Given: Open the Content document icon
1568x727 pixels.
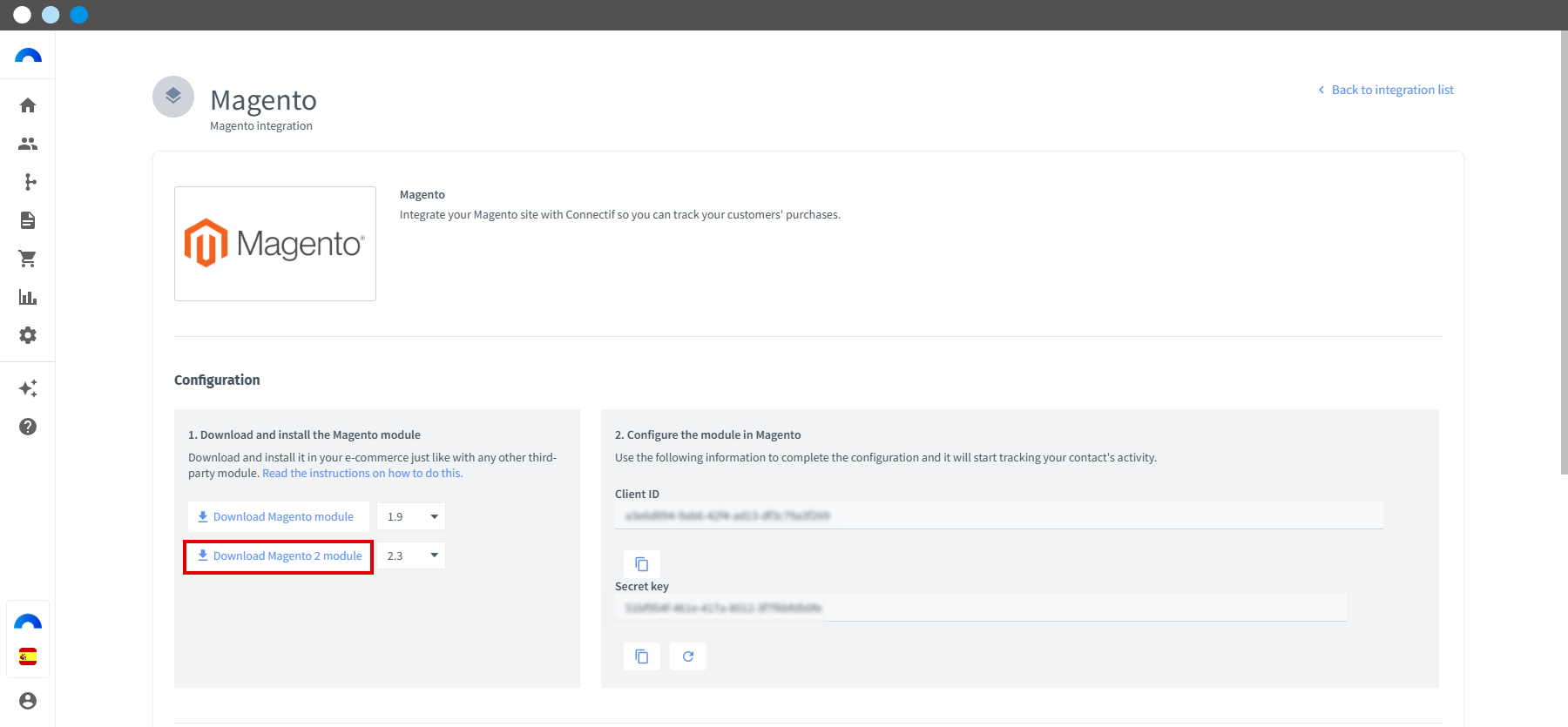Looking at the screenshot, I should coord(28,220).
